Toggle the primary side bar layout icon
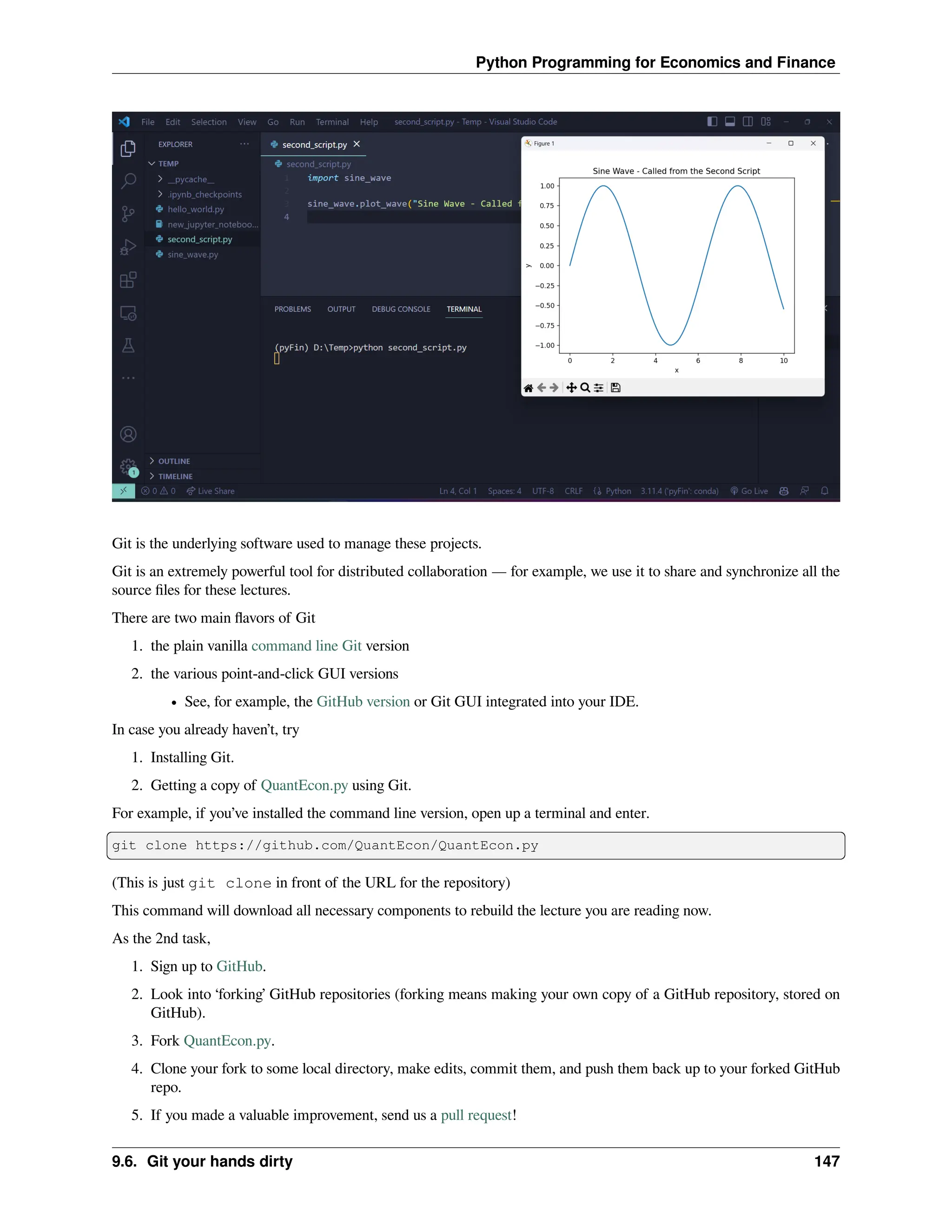The image size is (952, 1232). pos(712,121)
